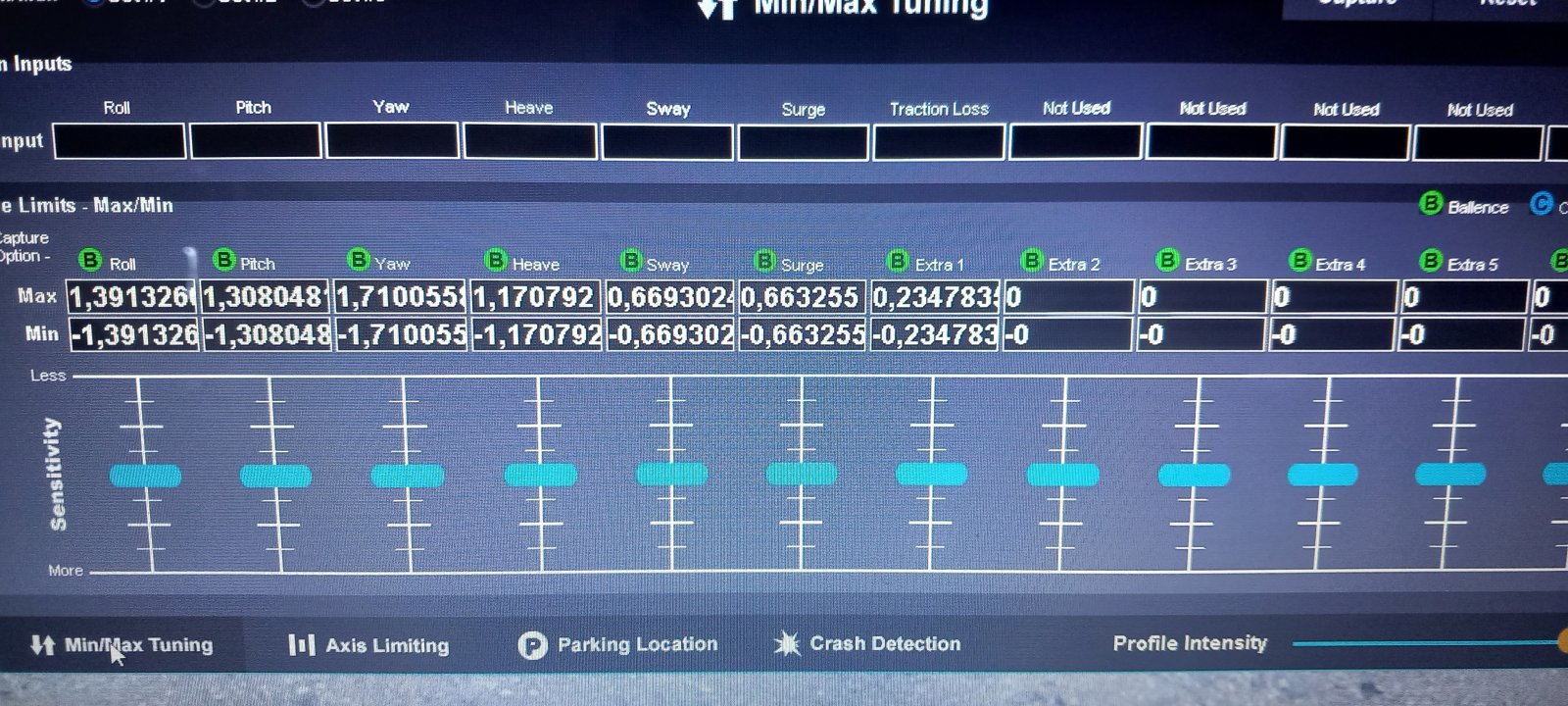Viewport: 1568px width, 706px height.
Task: Toggle the green balance icon for Extra 1
Action: (898, 262)
